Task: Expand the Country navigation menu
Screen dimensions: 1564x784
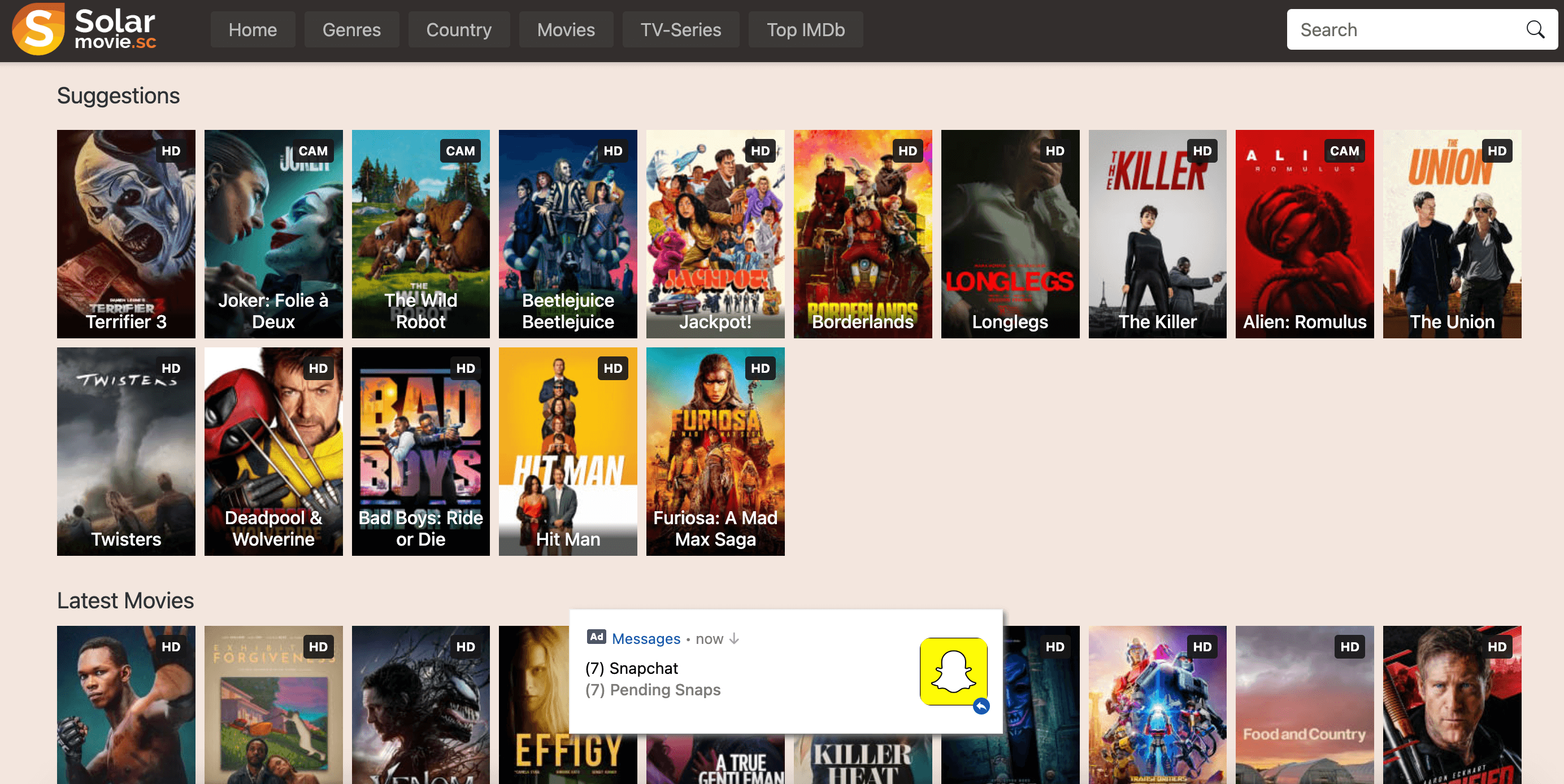Action: [458, 29]
